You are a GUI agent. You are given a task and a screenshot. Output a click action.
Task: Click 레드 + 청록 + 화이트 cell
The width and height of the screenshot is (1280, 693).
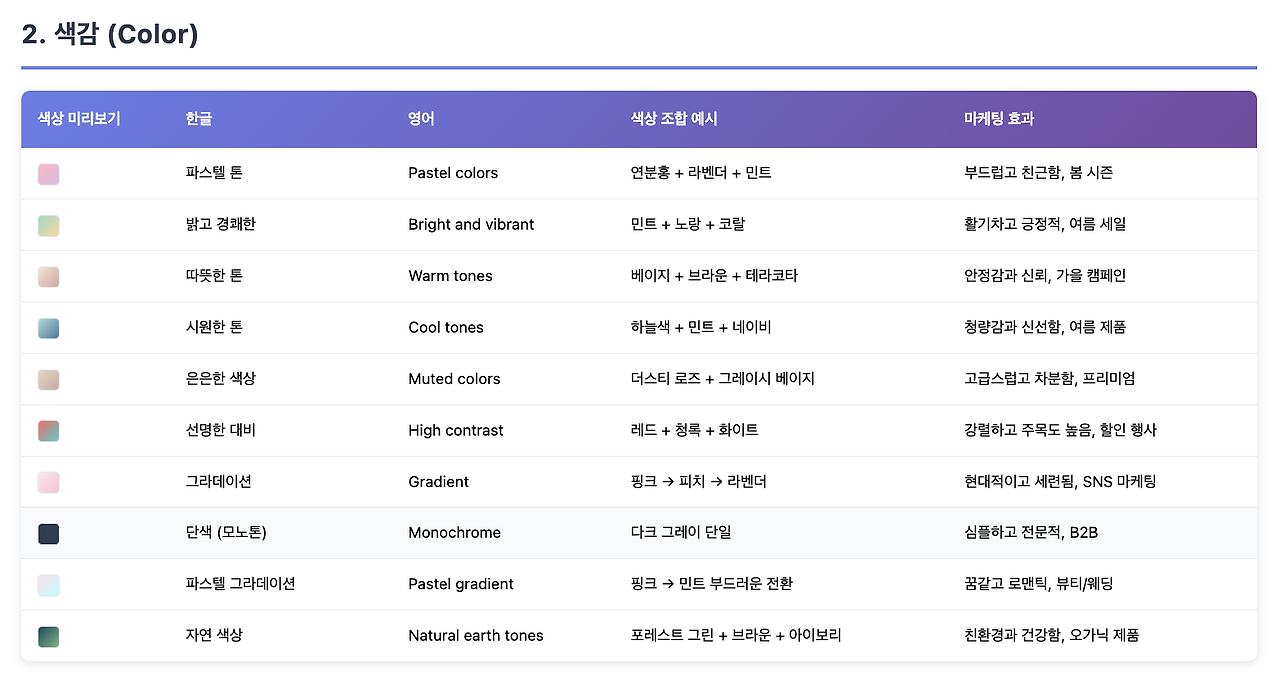pos(695,430)
